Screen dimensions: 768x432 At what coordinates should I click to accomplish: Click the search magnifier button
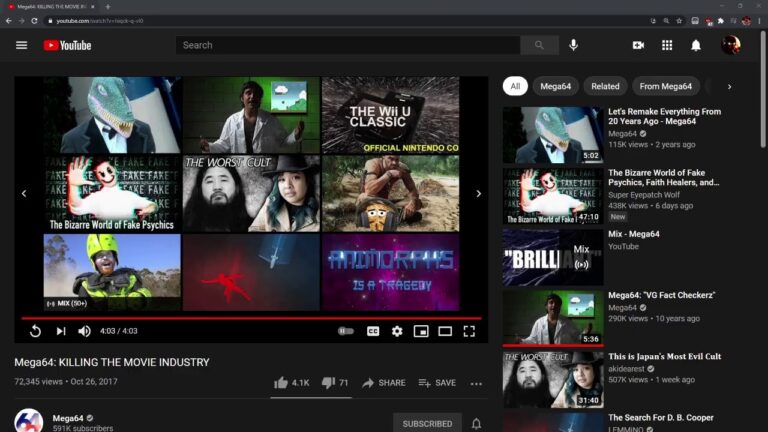tap(539, 45)
